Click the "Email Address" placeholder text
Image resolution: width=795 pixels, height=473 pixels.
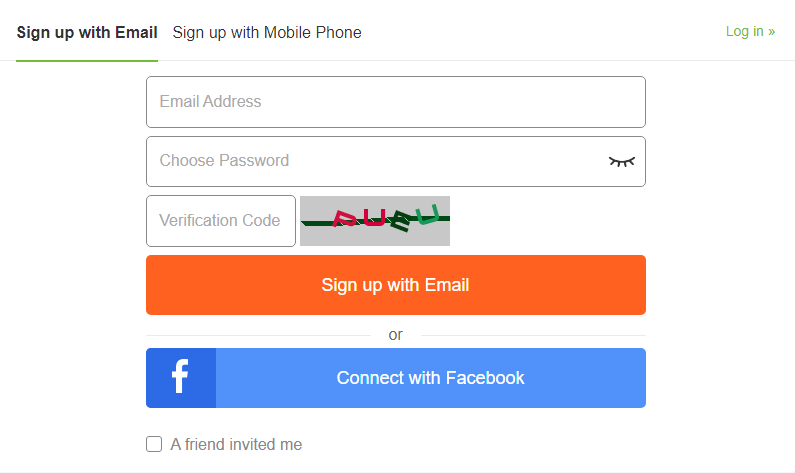point(210,102)
